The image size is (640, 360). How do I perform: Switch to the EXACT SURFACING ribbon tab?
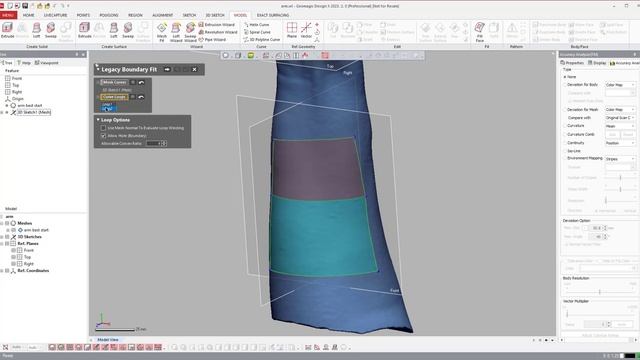point(273,15)
